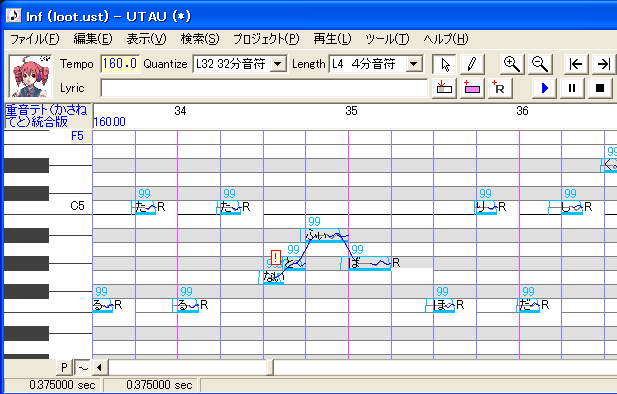Click the F5 piano key label
617x394 pixels.
click(77, 136)
